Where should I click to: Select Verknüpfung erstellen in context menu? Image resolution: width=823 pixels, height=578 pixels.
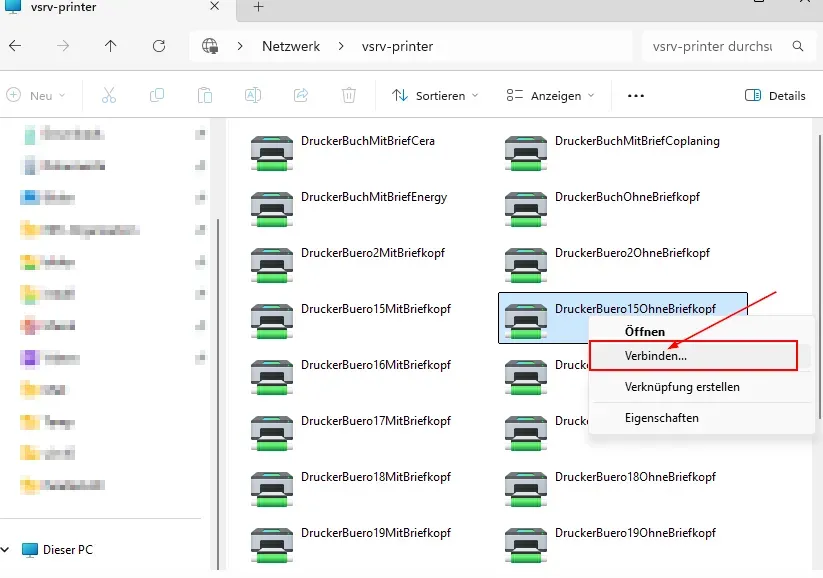coord(682,387)
